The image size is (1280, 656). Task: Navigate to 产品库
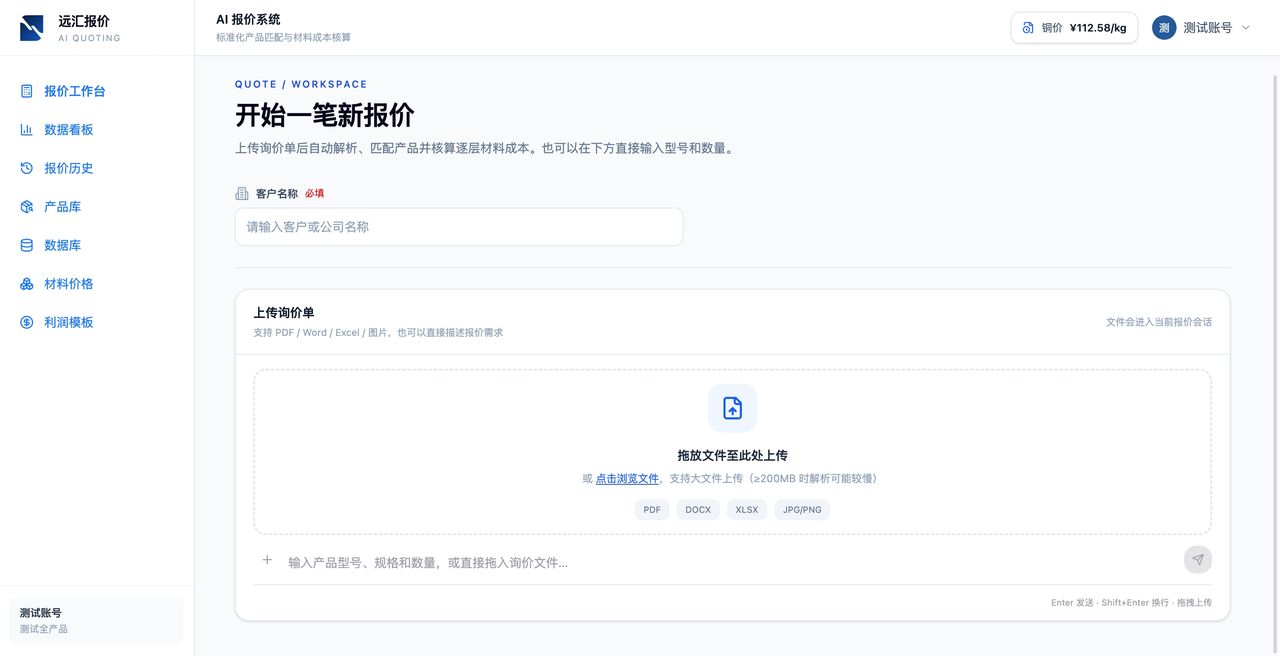[x=97, y=207]
